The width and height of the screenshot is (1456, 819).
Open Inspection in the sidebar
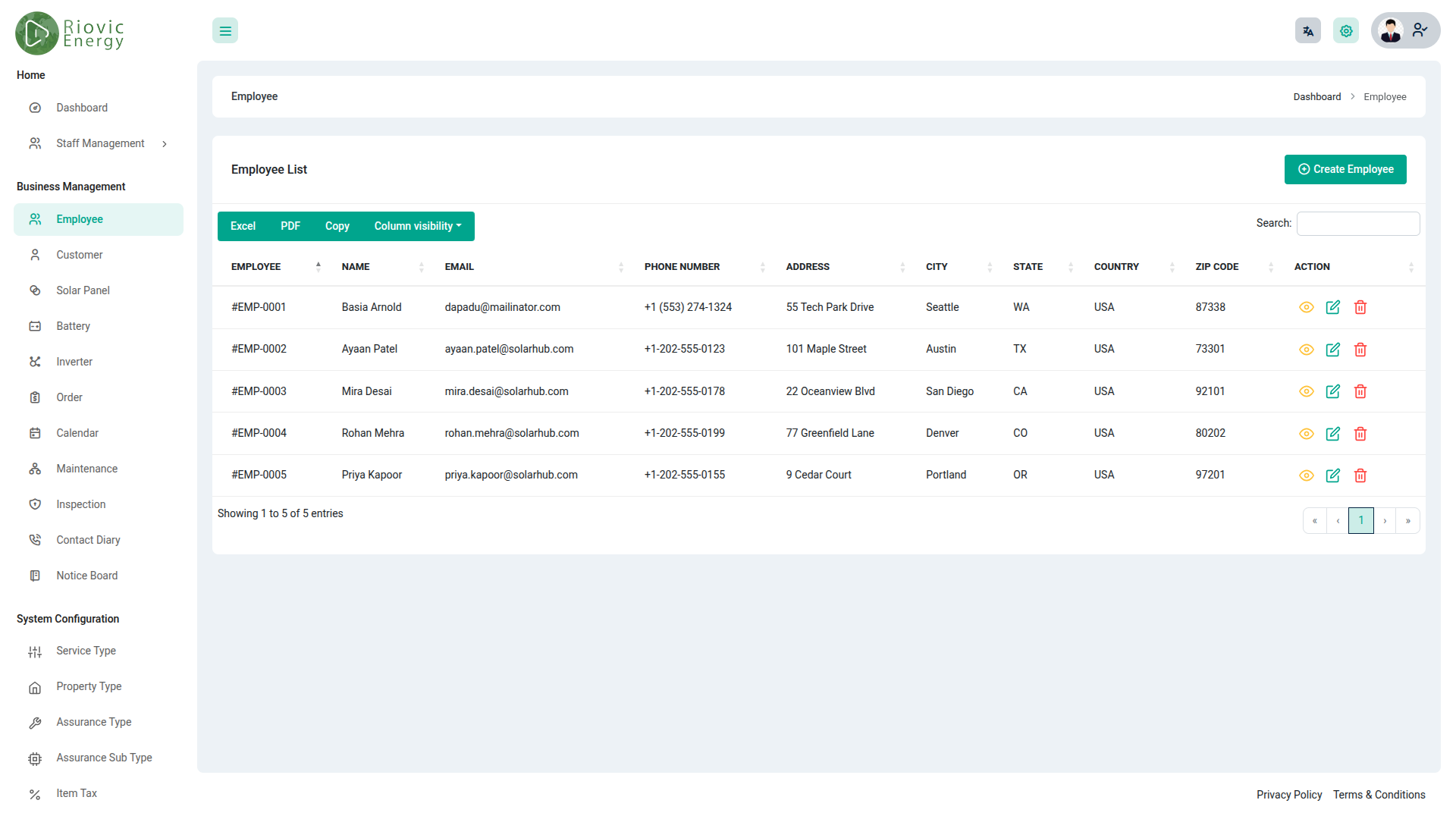[99, 504]
